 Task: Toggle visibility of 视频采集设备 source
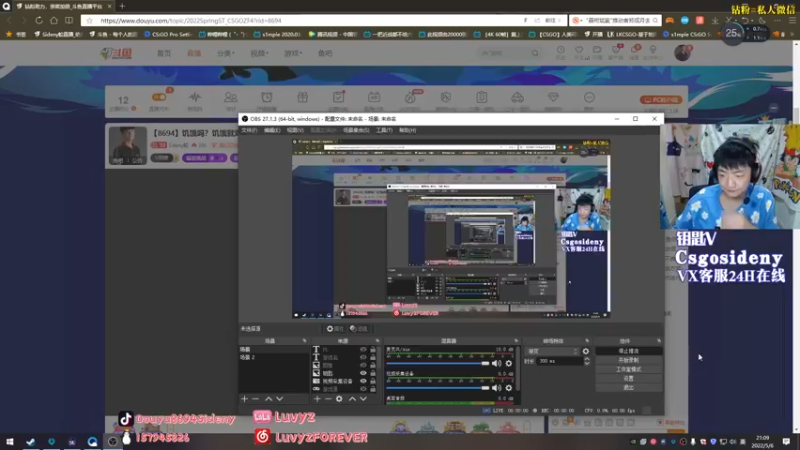(x=363, y=381)
